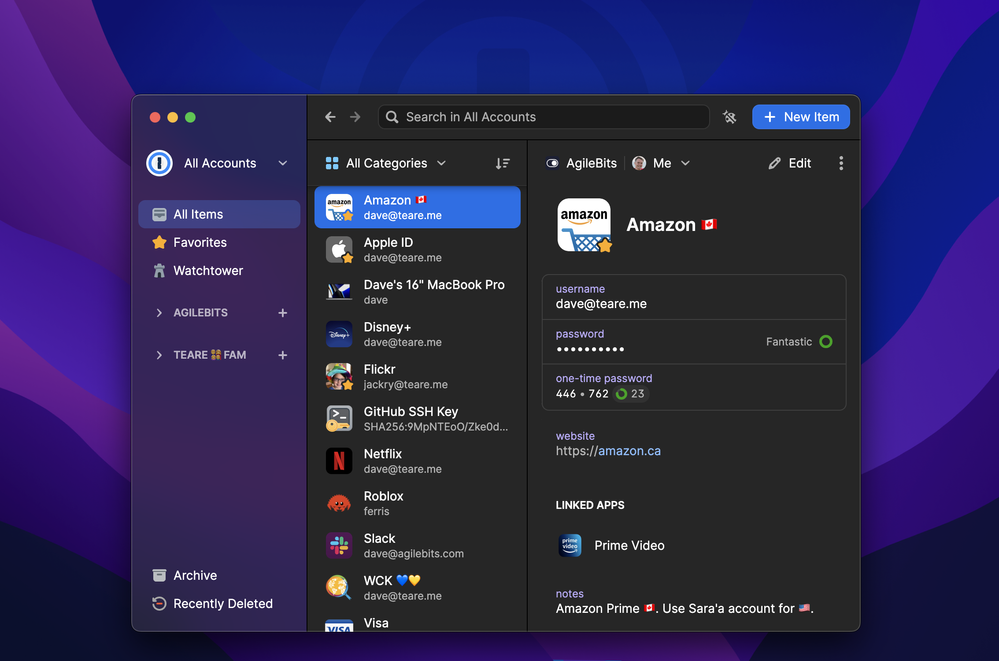Click the Search in All Accounts field

(x=545, y=117)
